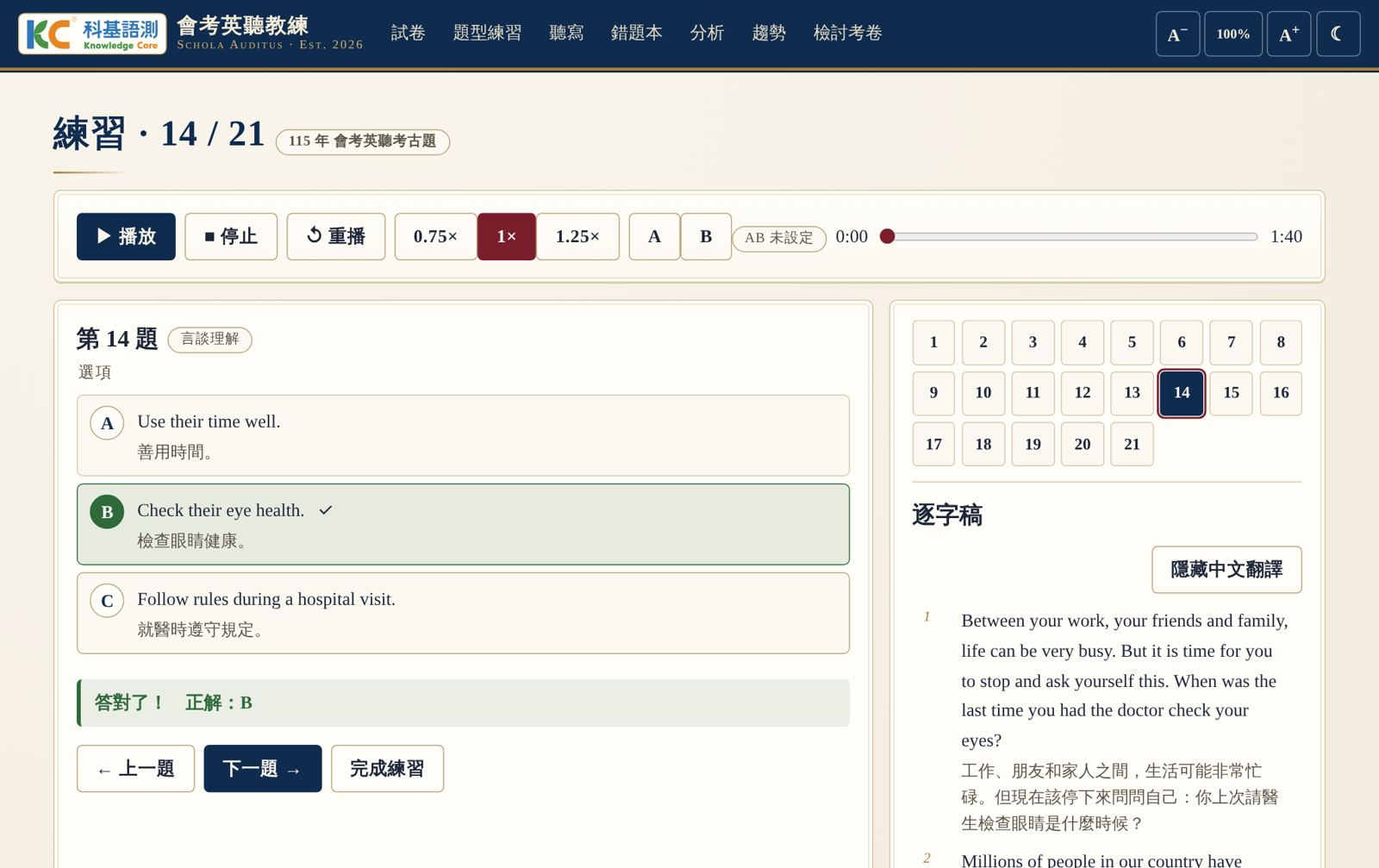1379x868 pixels.
Task: Choose option B: Check their eye health
Action: tap(463, 524)
